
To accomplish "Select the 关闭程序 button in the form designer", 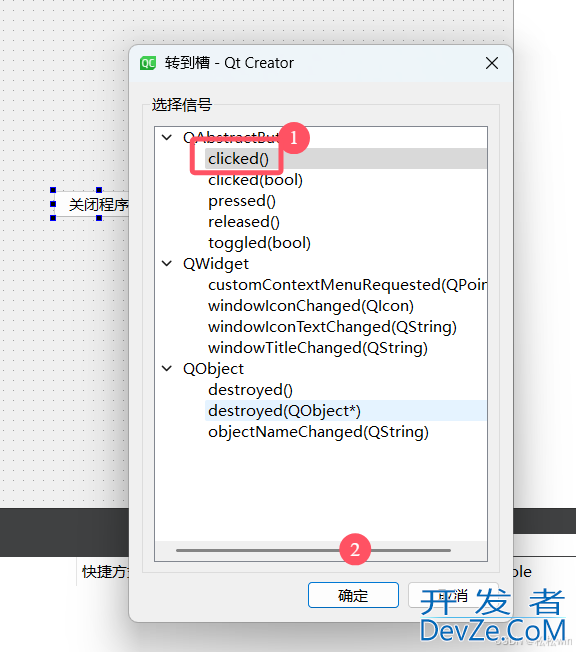I will (x=91, y=204).
